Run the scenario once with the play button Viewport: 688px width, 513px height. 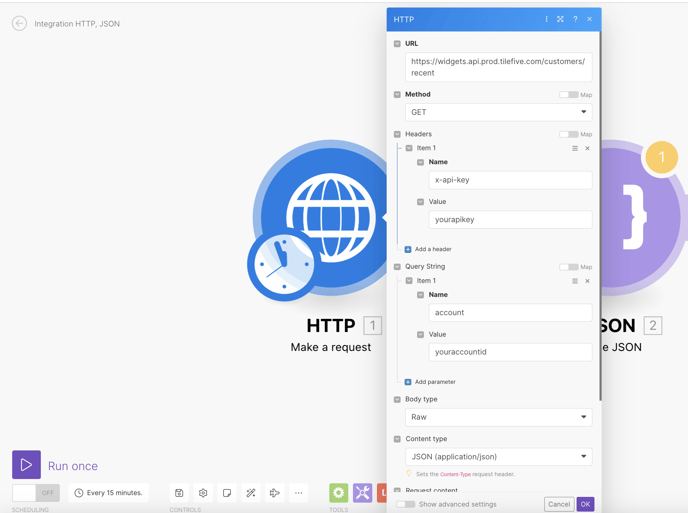26,464
